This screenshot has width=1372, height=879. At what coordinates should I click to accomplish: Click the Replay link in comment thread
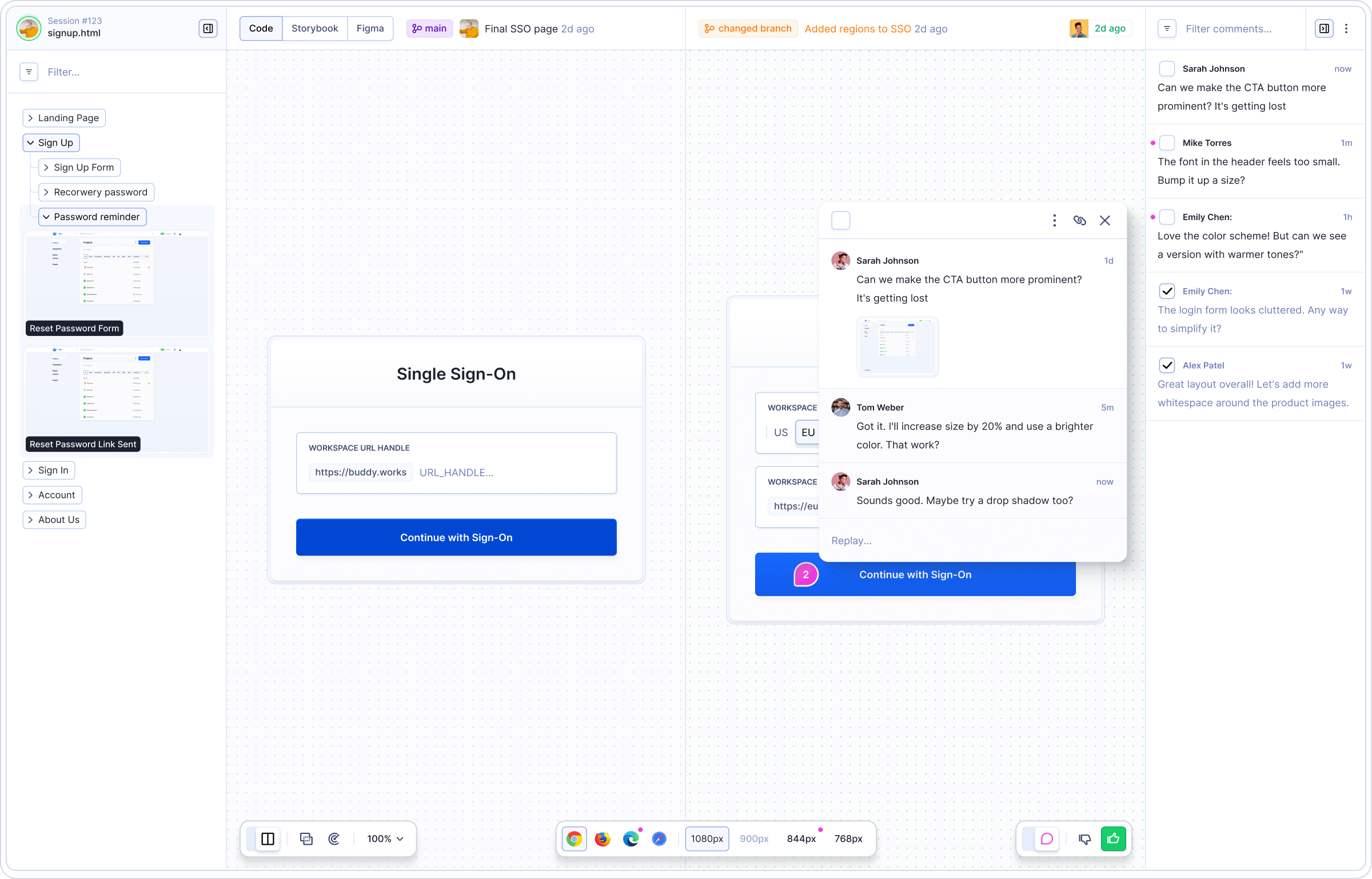[x=852, y=540]
